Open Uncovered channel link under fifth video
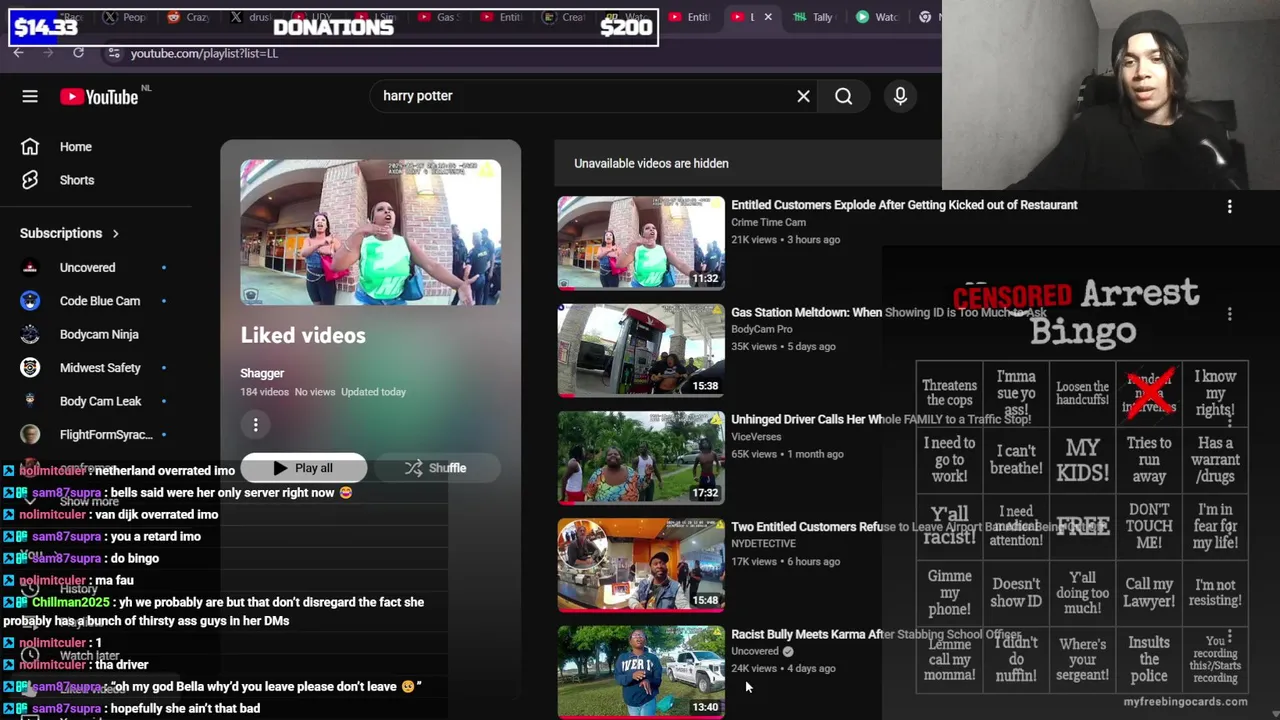Image resolution: width=1280 pixels, height=720 pixels. point(755,651)
